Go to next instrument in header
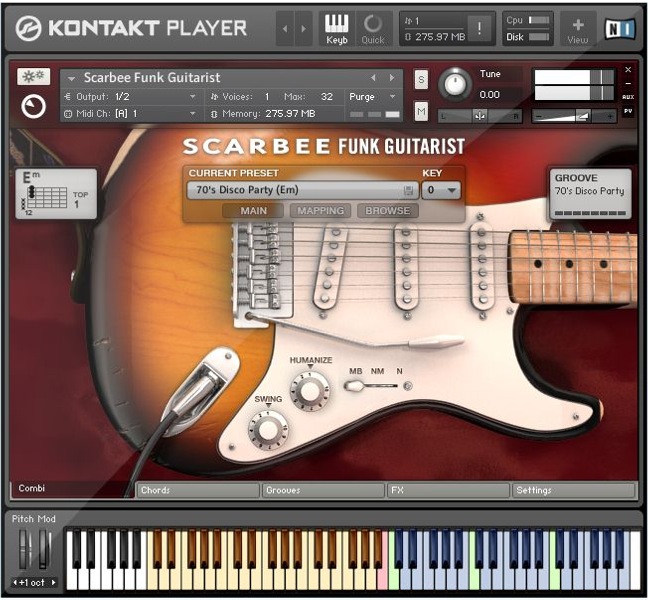Screen dimensions: 648x600 (x=304, y=29)
